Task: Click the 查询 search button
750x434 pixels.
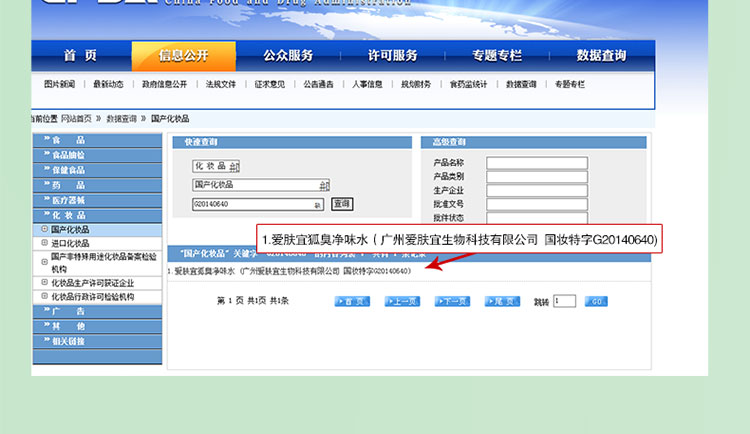Action: coord(342,204)
